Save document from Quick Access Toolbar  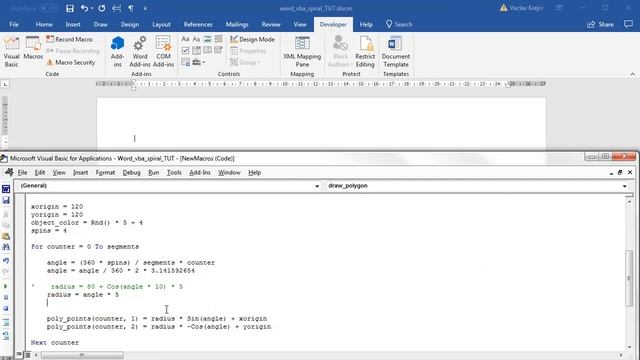click(70, 8)
